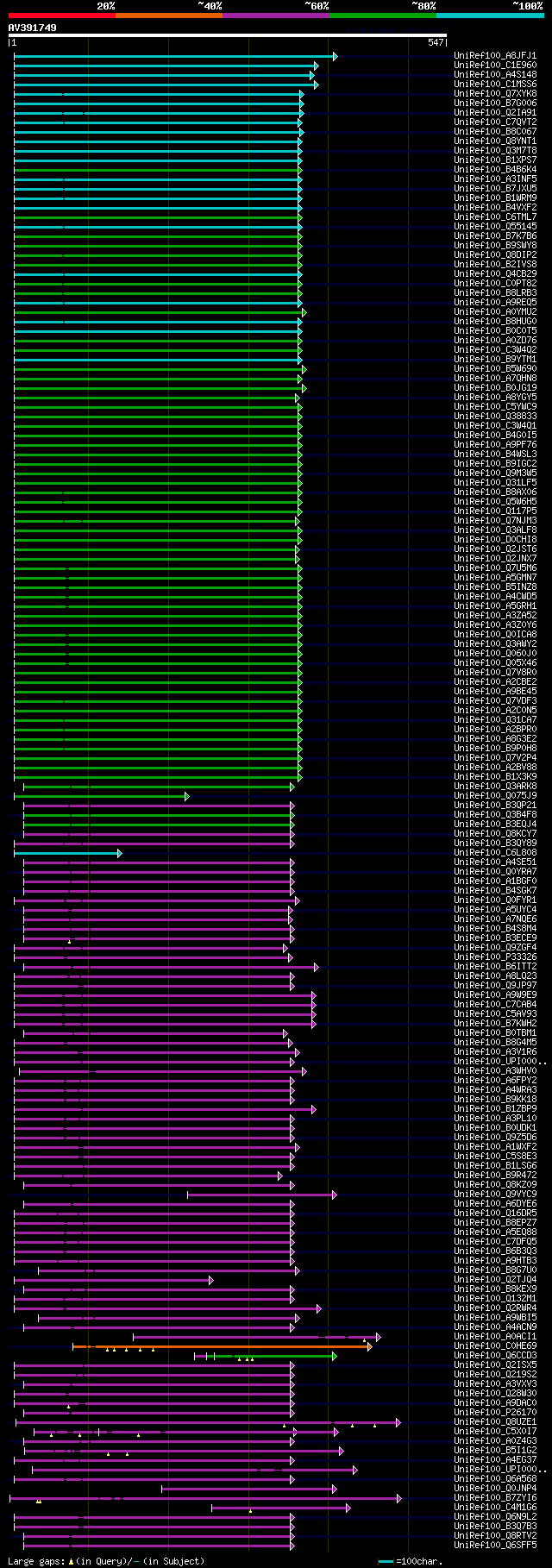Image resolution: width=552 pixels, height=1568 pixels.
Task: Open hit UniRef100_Q7XYK8
Action: pos(495,93)
